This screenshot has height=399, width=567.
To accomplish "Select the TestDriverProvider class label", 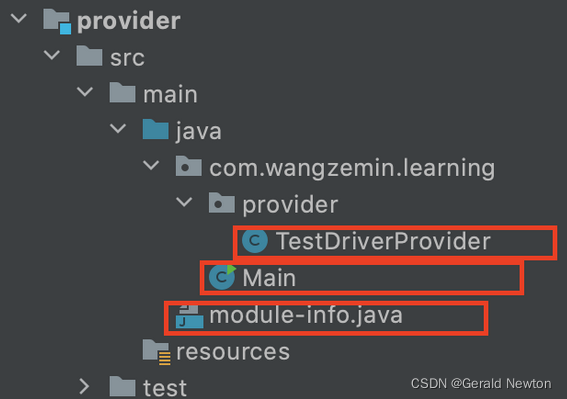I will click(383, 241).
